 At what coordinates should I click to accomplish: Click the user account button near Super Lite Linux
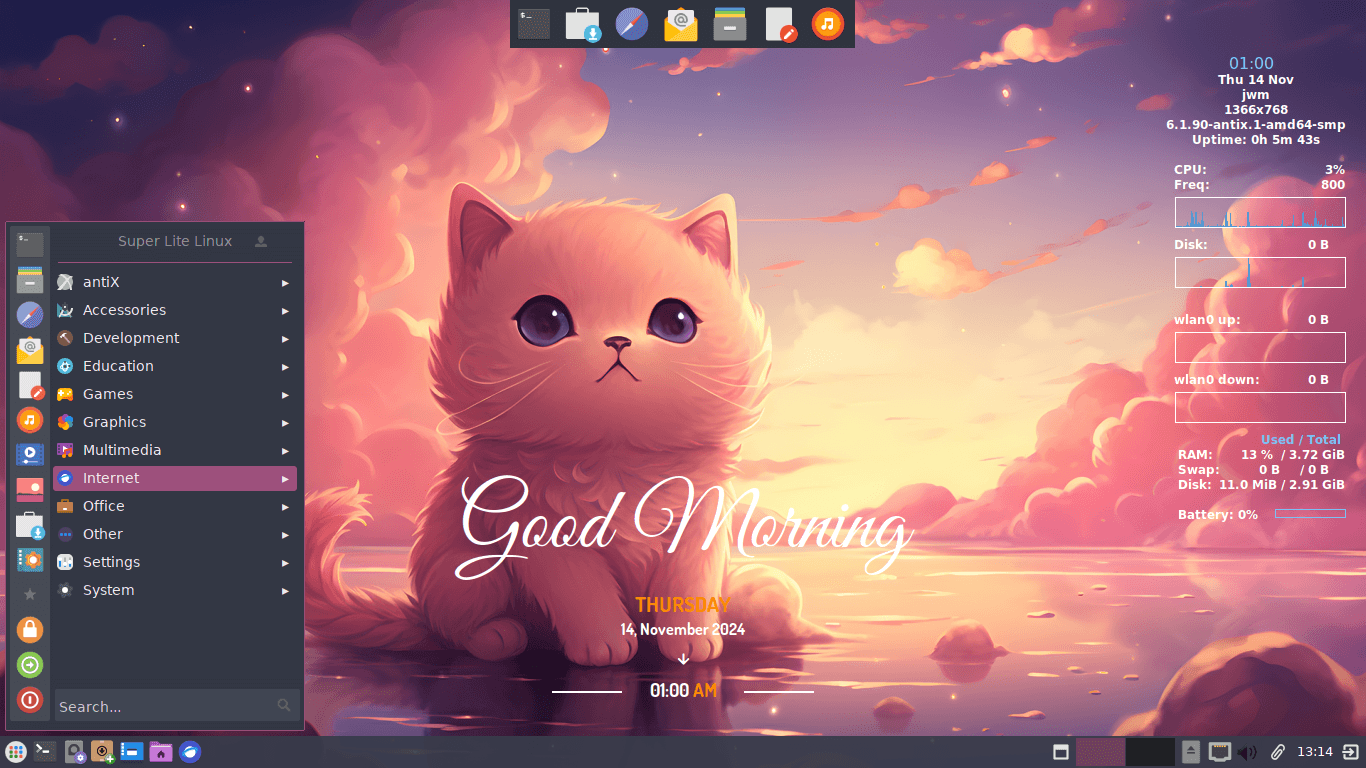(260, 241)
